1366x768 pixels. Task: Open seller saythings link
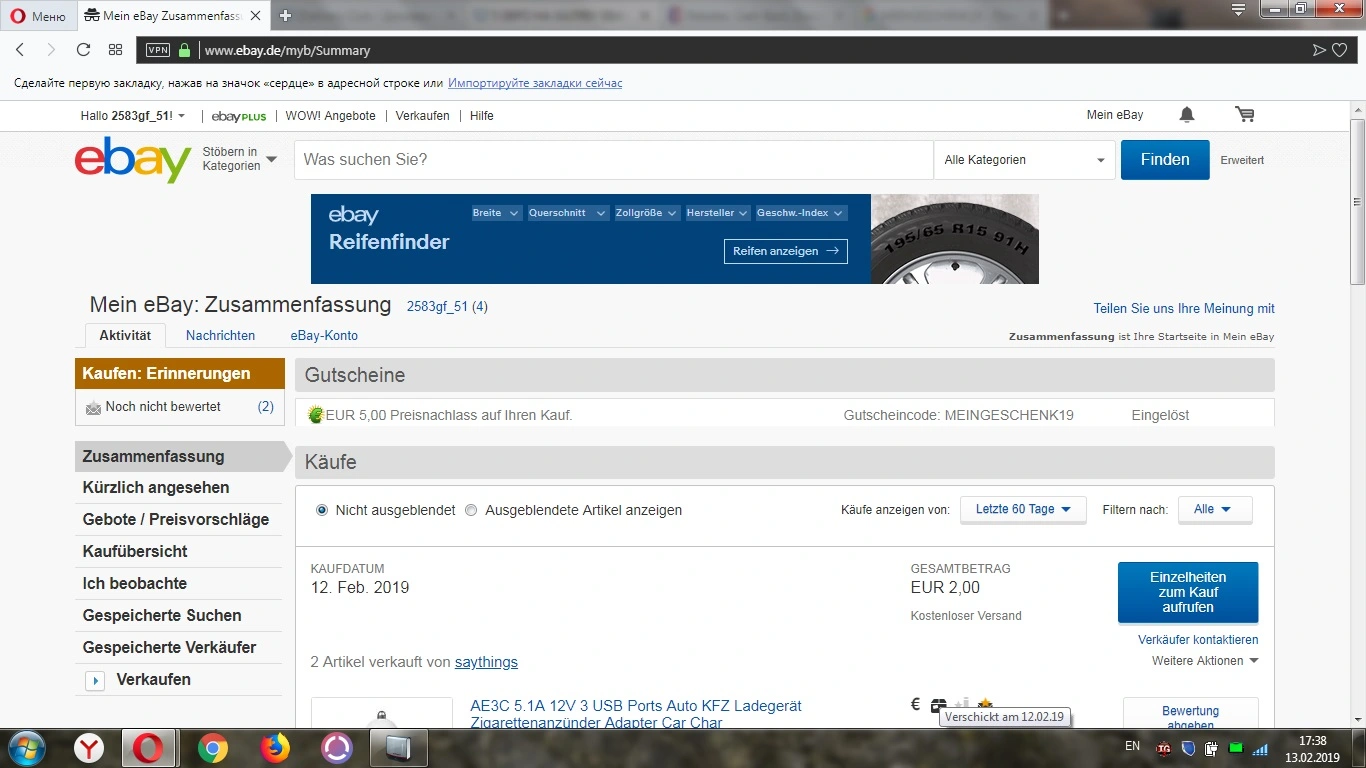tap(486, 662)
